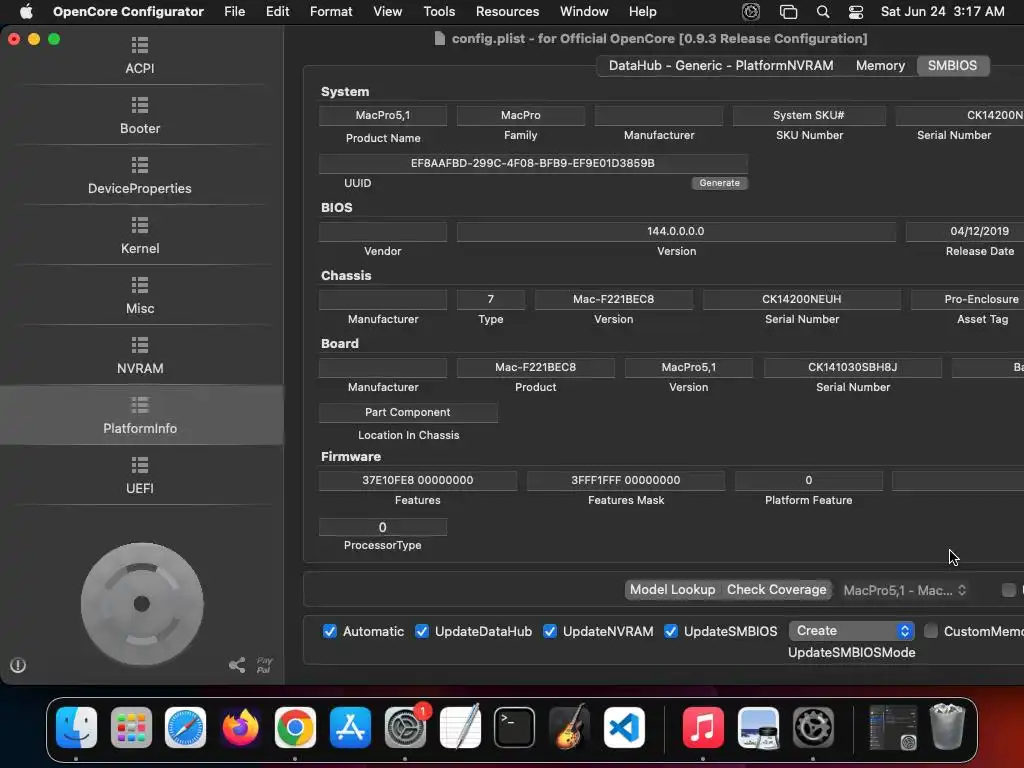This screenshot has width=1024, height=768.
Task: Open Google Chrome from the dock
Action: click(x=295, y=727)
